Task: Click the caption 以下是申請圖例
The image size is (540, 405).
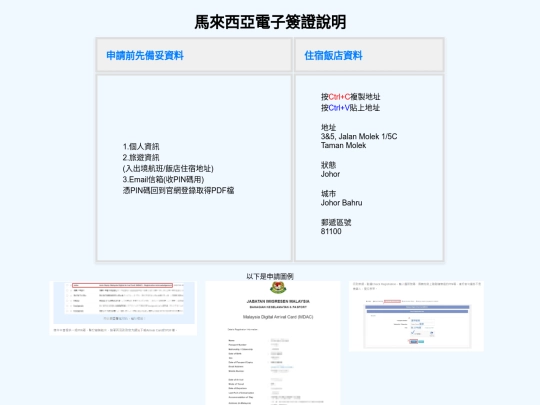Action: 270,276
